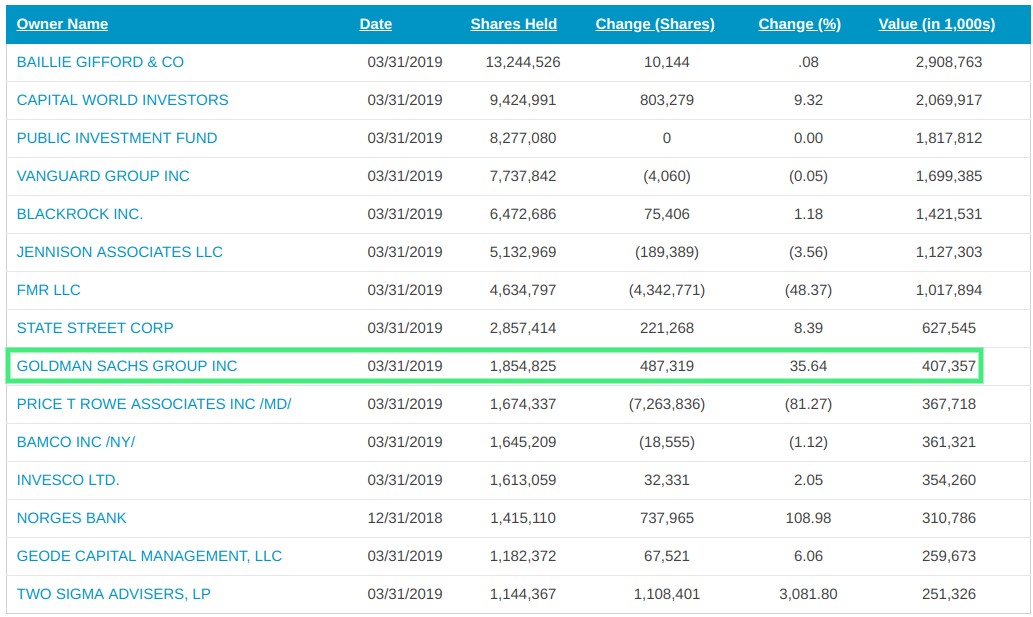This screenshot has width=1033, height=617.
Task: Select share change value (4,342,771)
Action: (667, 290)
